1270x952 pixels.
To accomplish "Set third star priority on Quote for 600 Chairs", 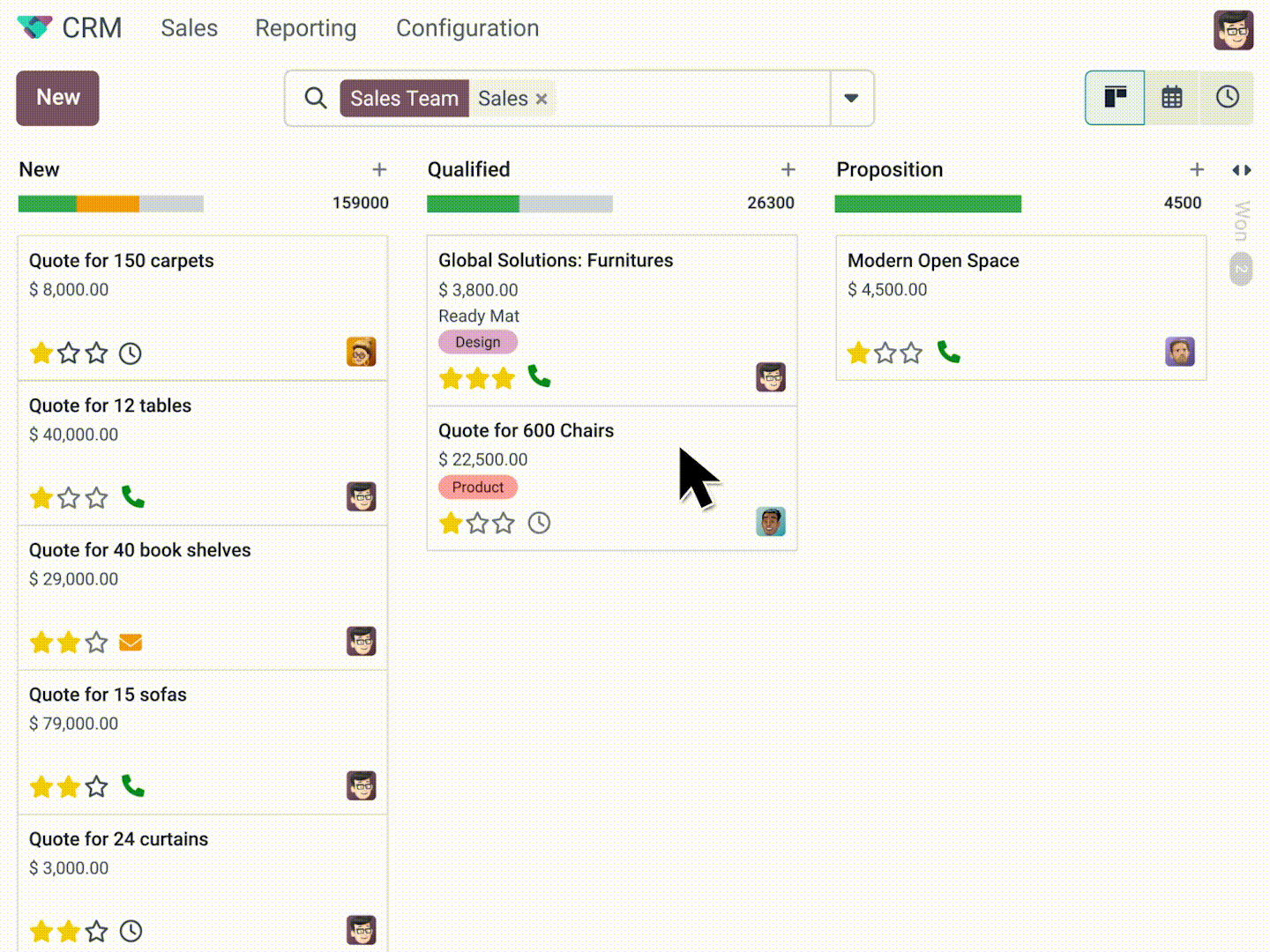I will (504, 524).
